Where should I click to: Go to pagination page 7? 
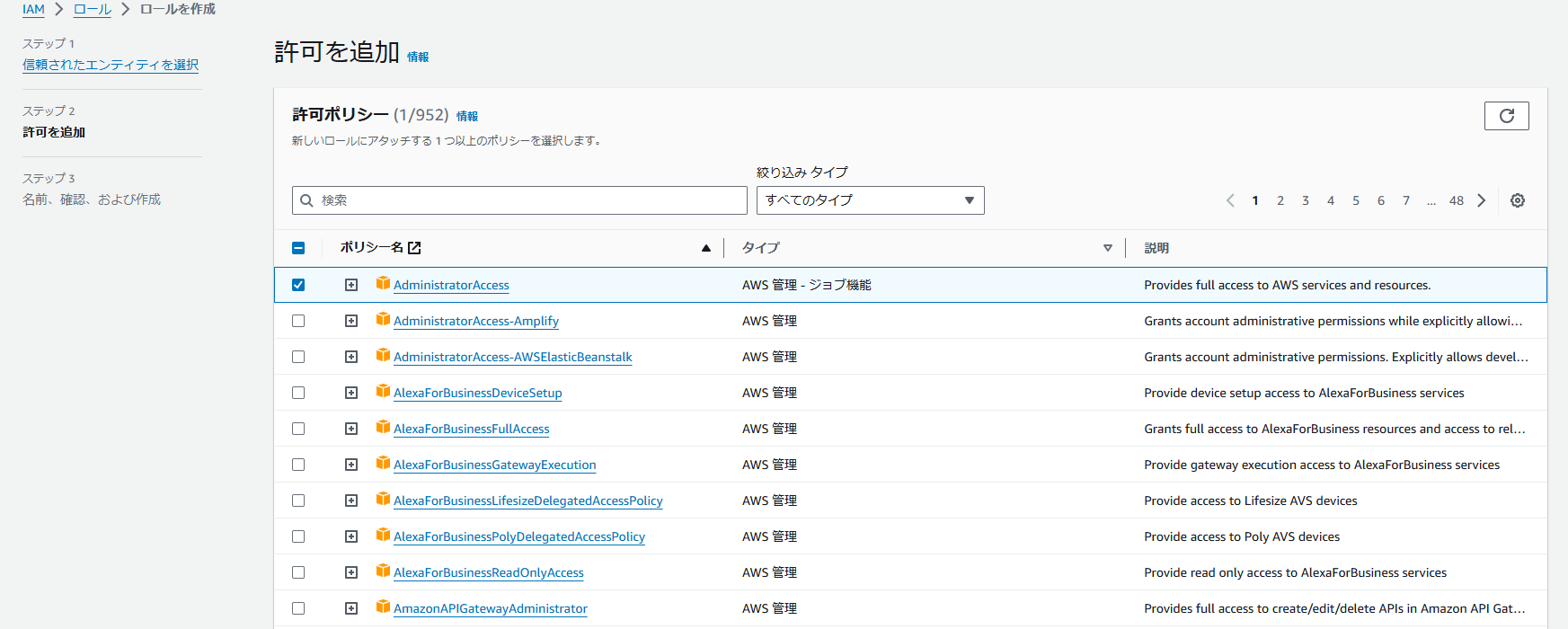[x=1406, y=200]
